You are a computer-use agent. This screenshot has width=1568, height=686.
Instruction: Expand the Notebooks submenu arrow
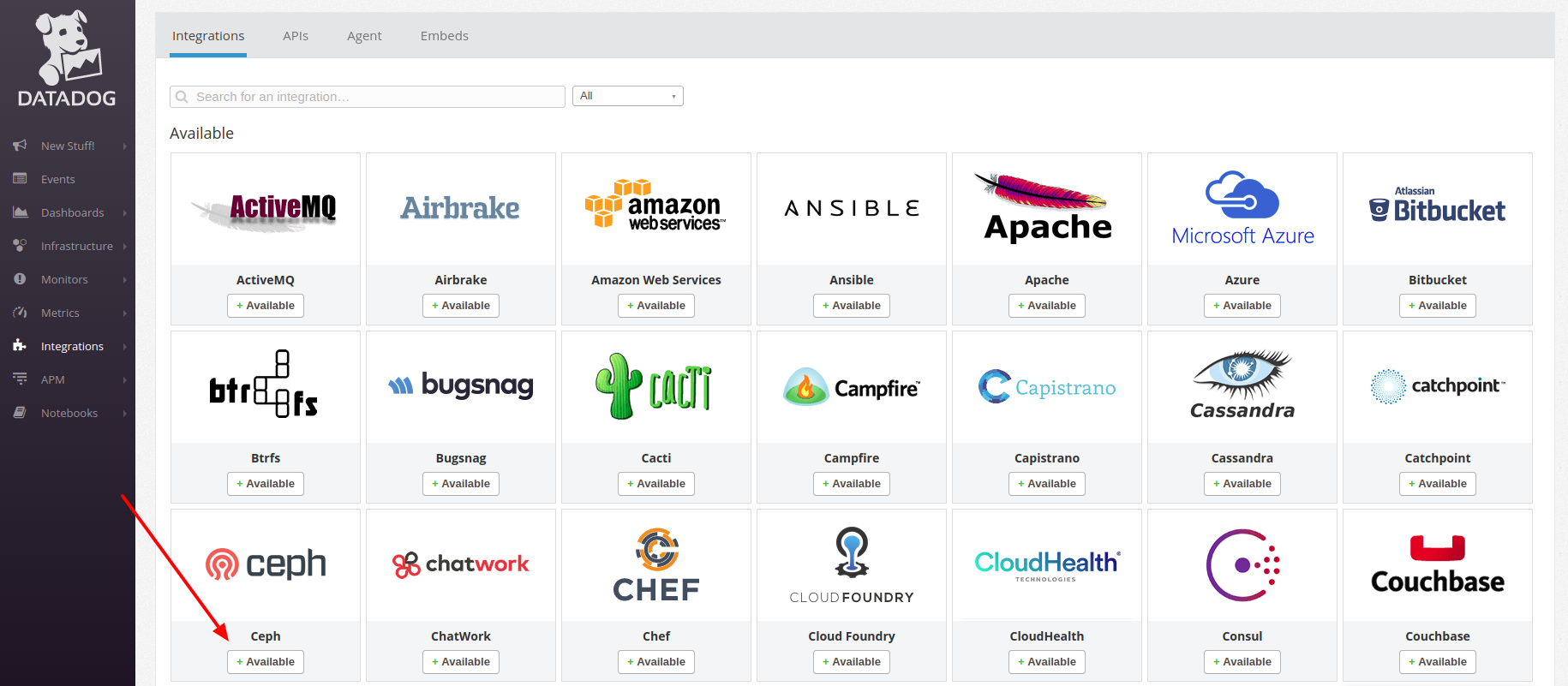(125, 414)
